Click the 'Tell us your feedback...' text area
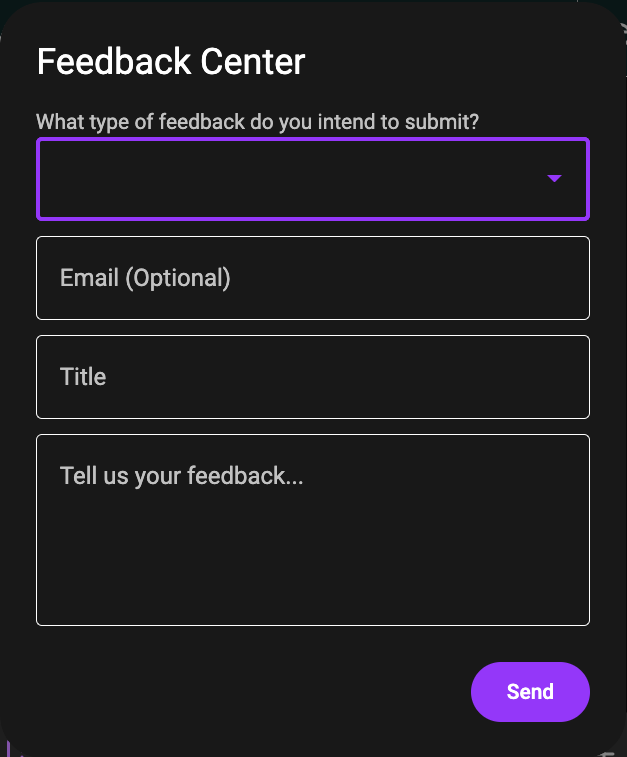 312,530
